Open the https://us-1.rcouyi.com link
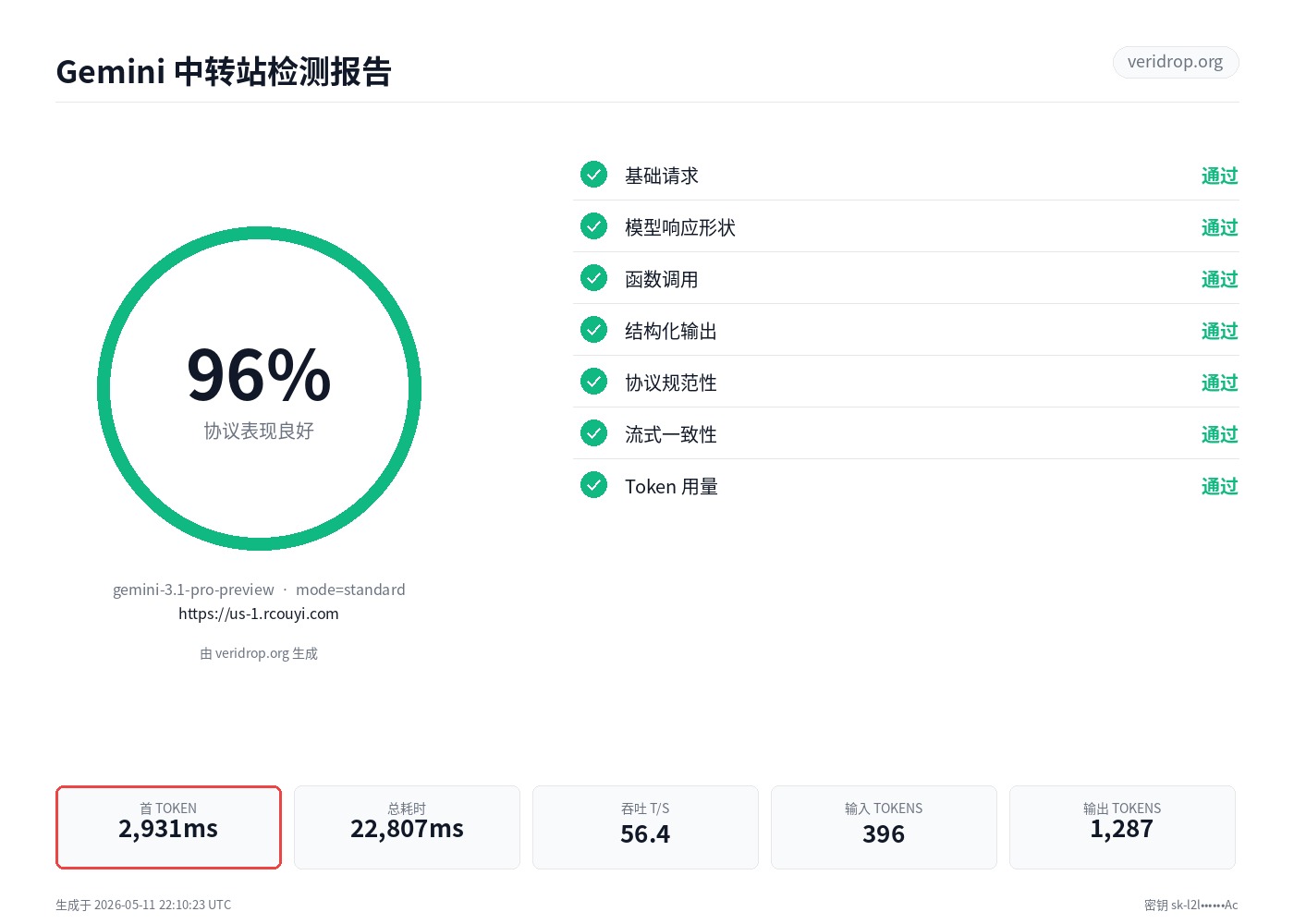Screen dimensions: 1294x924 (259, 614)
